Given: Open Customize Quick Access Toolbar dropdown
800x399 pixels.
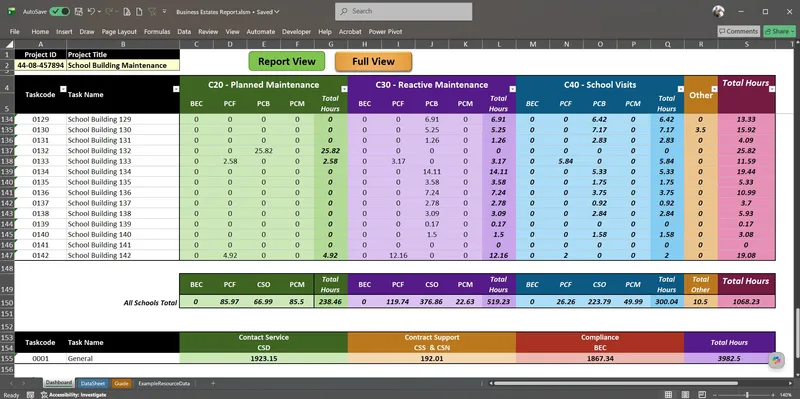Looking at the screenshot, I should pos(164,11).
